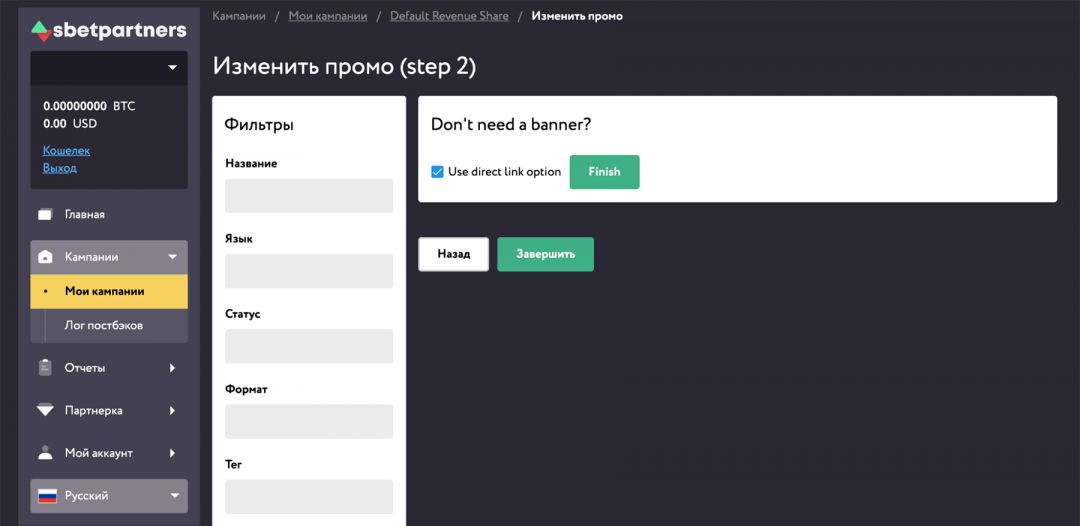1080x526 pixels.
Task: Click the Назад button
Action: pyautogui.click(x=453, y=254)
